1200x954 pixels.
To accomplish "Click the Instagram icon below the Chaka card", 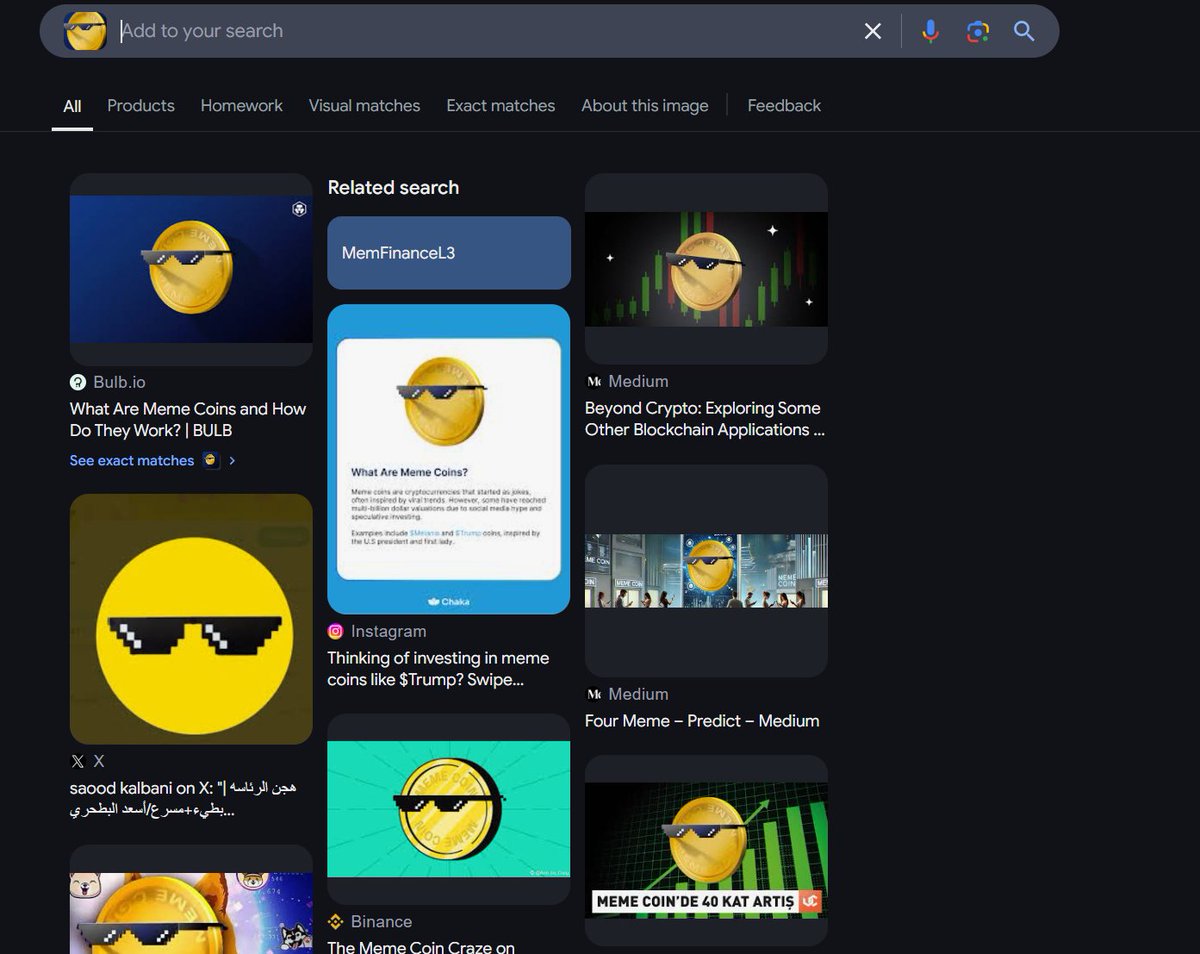I will pos(335,631).
